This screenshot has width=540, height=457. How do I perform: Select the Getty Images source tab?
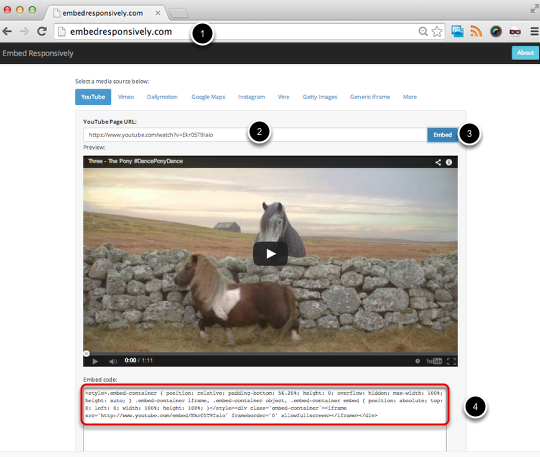coord(320,97)
